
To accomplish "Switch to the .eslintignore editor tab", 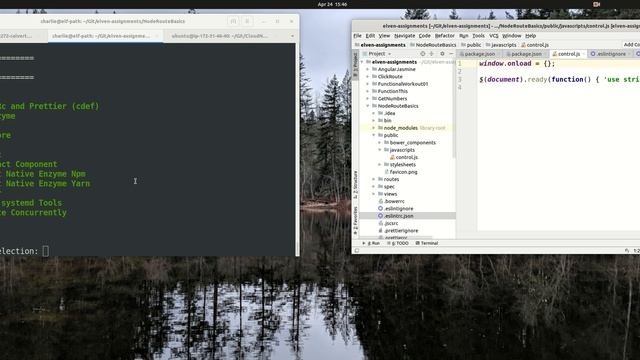I will click(610, 54).
